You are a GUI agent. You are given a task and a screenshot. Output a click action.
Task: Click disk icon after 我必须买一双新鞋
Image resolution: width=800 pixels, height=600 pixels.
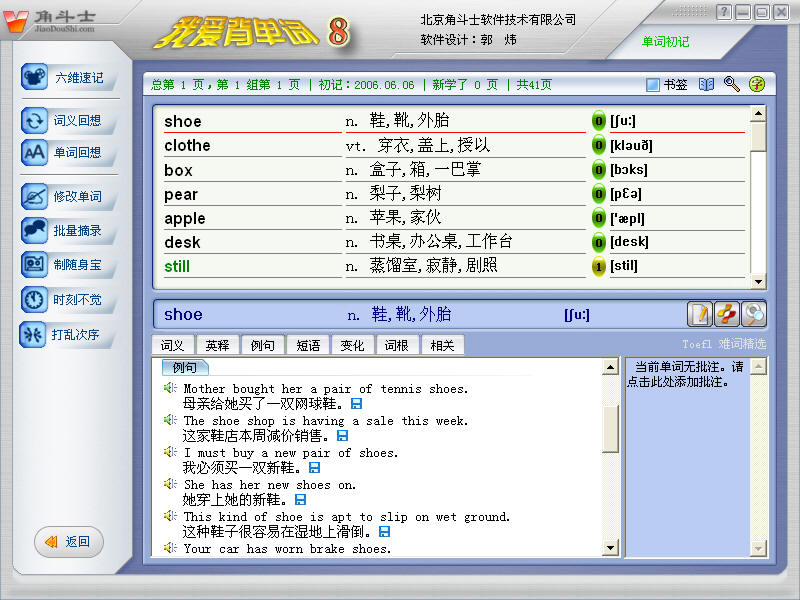point(315,468)
